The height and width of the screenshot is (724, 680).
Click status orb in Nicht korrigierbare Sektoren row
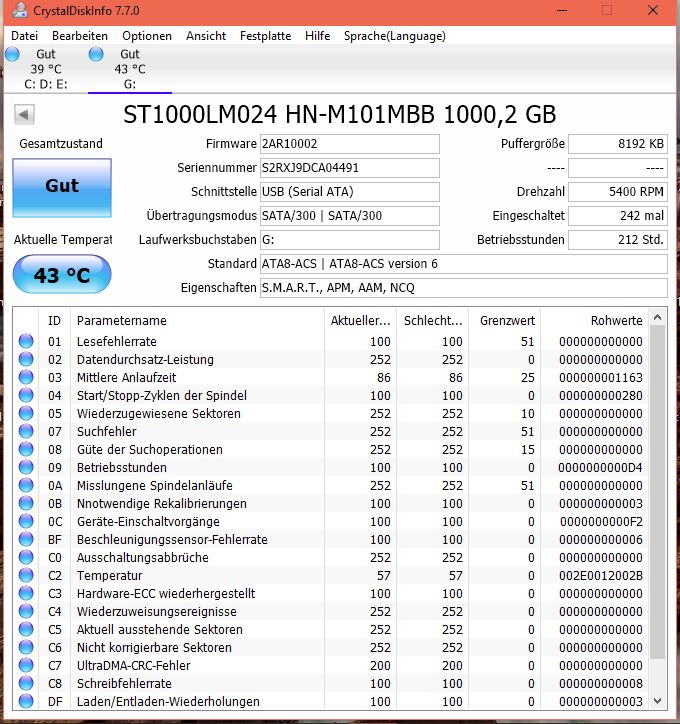click(26, 647)
